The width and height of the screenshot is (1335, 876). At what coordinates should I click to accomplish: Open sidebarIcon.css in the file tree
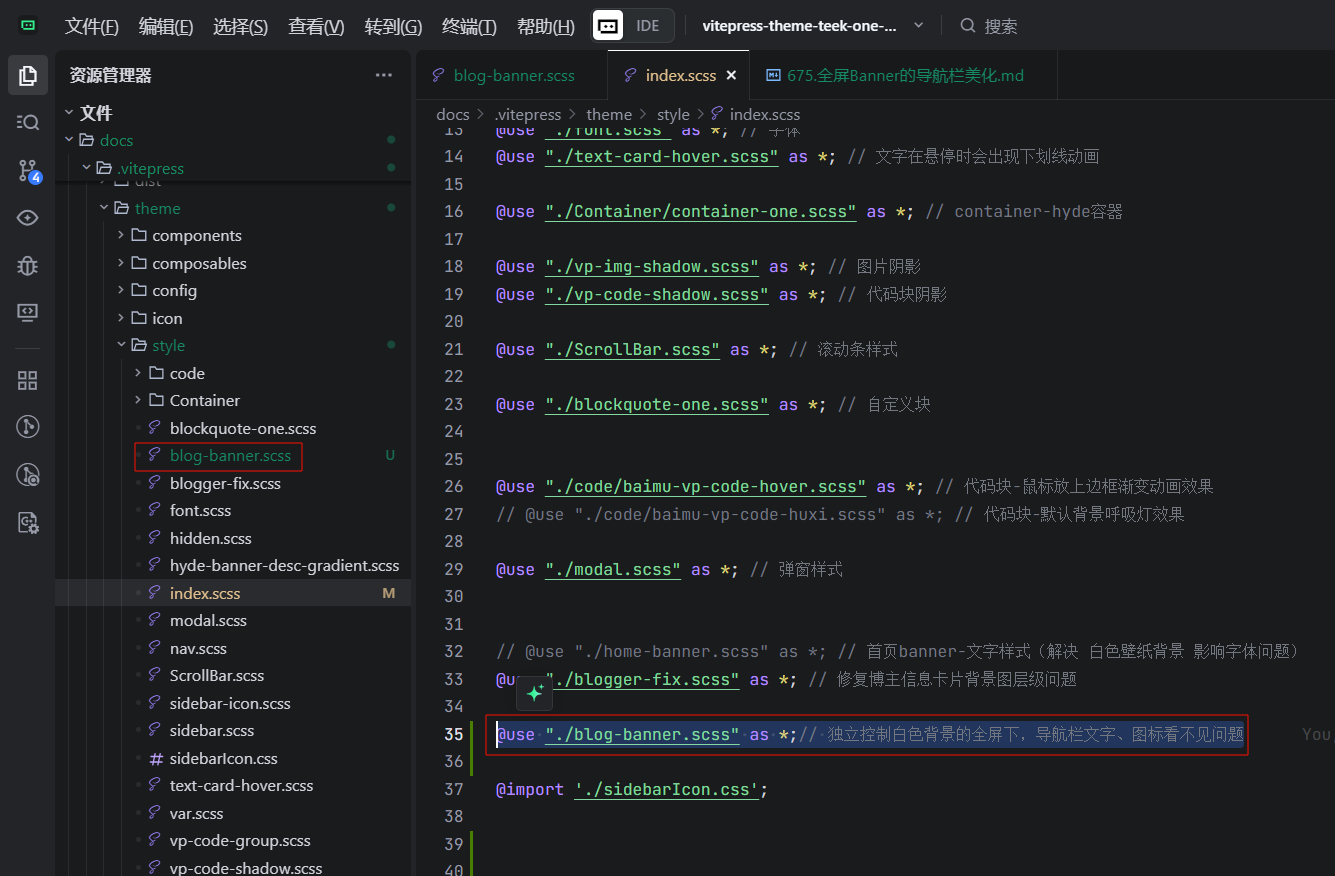223,758
